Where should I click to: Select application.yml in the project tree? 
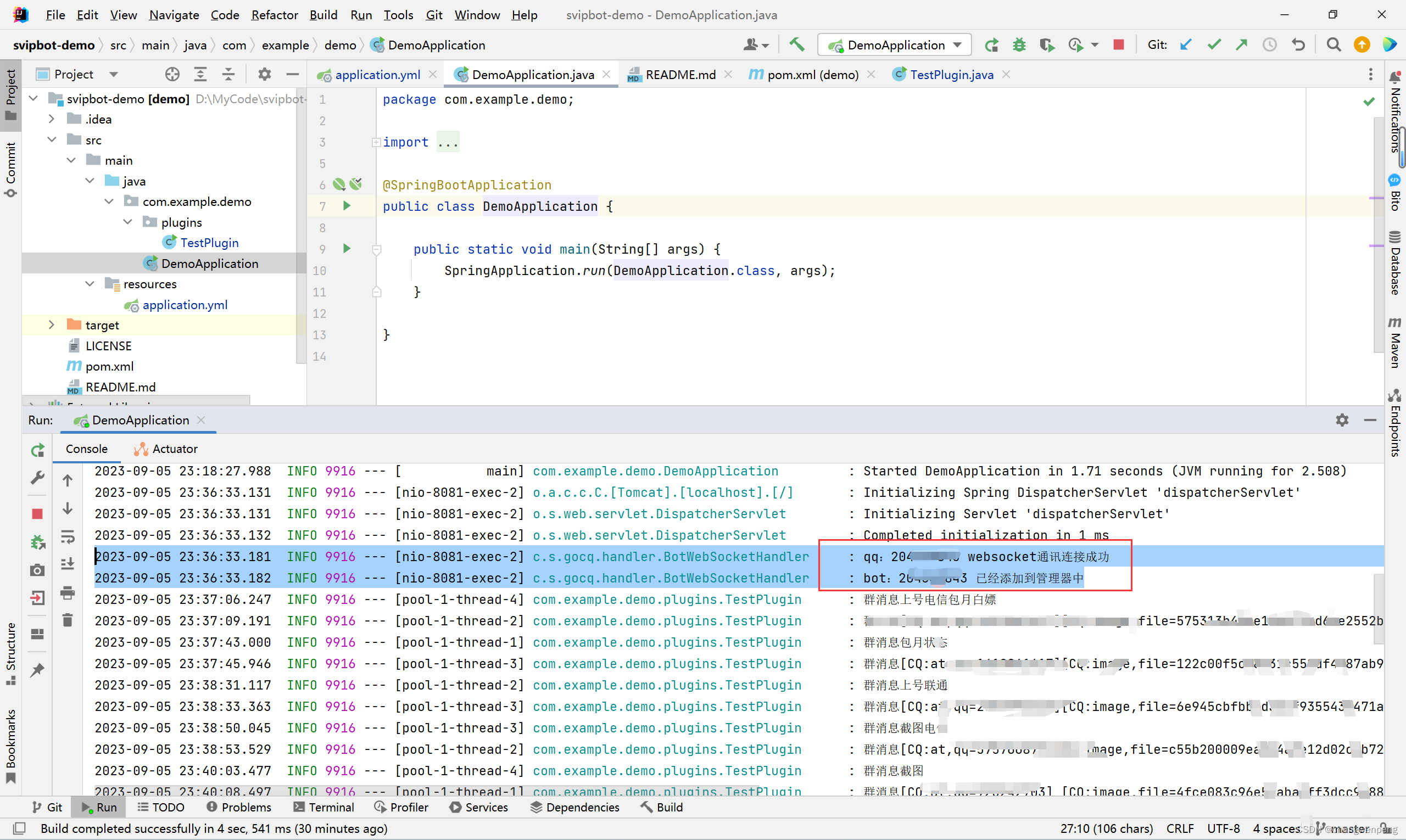pos(185,305)
